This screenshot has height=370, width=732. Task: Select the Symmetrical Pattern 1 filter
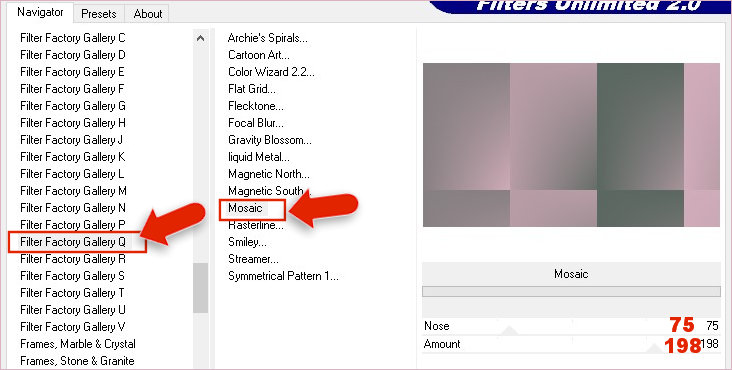pos(283,276)
